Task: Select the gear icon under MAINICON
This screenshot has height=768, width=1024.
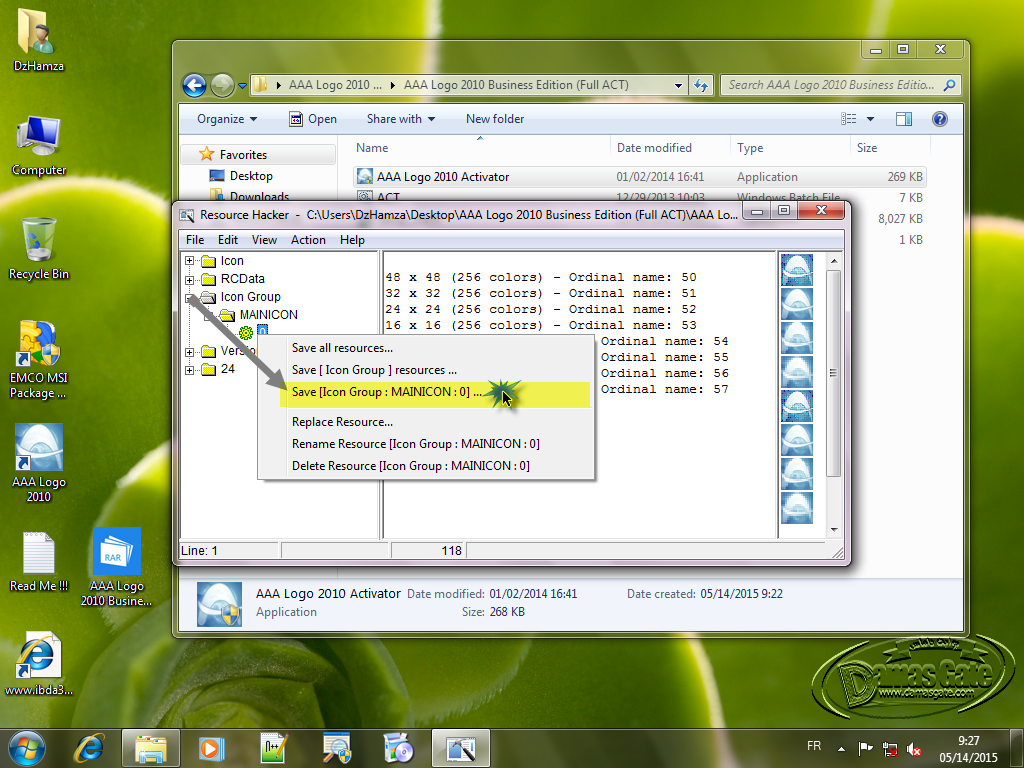Action: [x=246, y=332]
